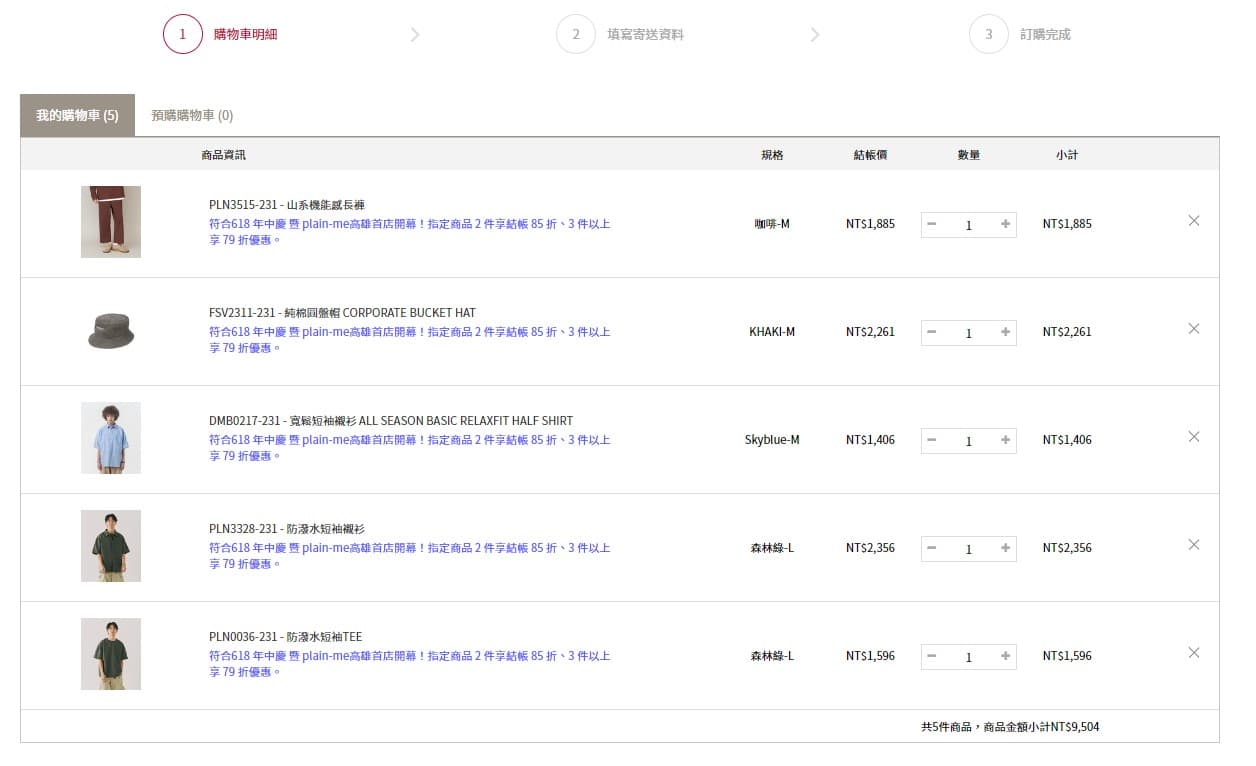Image resolution: width=1256 pixels, height=766 pixels.
Task: Select the 我的購物車 (5) tab
Action: pos(77,116)
